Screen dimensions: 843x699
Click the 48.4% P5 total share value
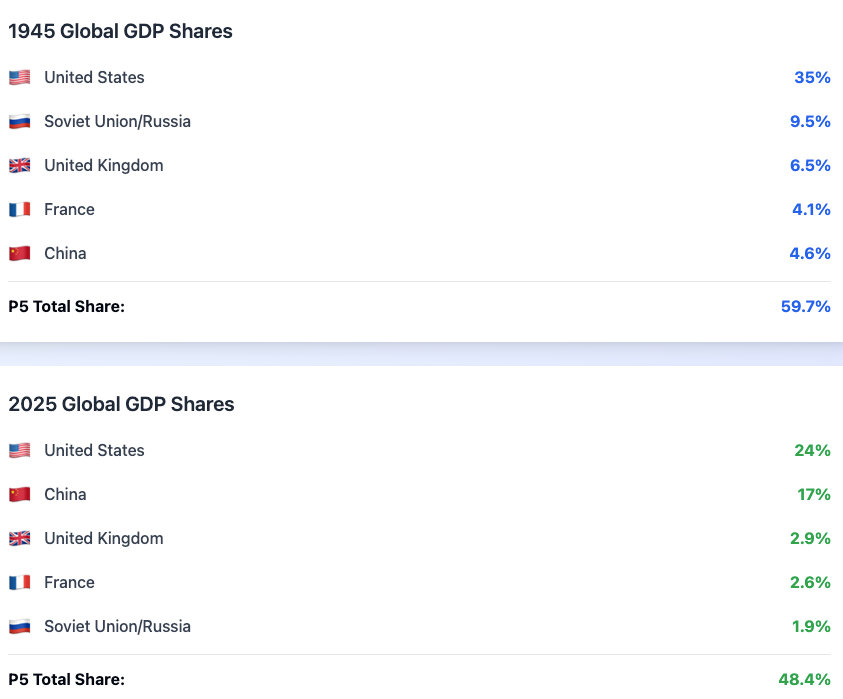[x=804, y=679]
